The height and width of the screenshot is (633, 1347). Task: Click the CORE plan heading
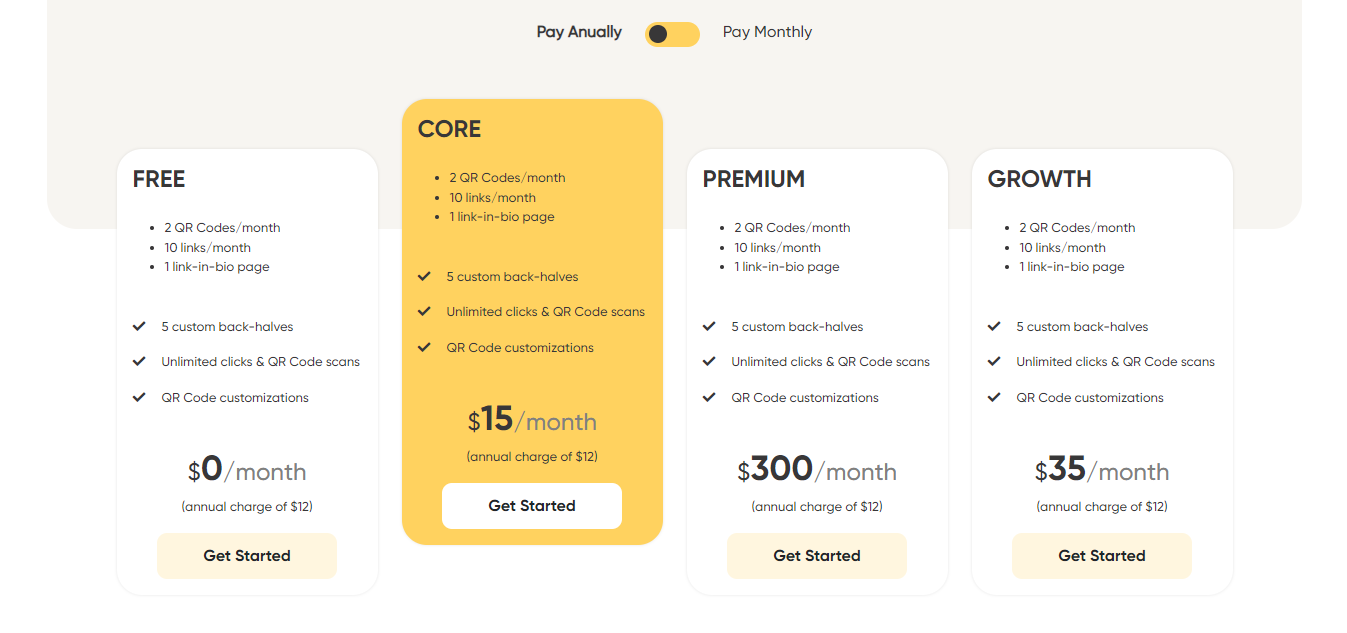pos(449,129)
